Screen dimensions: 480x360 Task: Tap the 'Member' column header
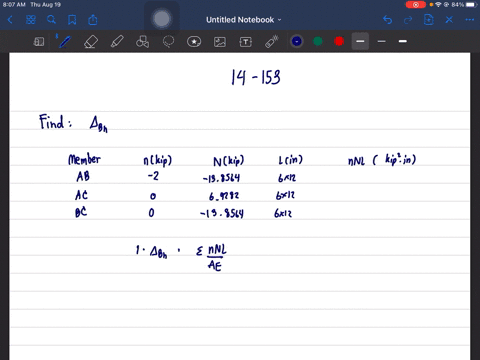[84, 159]
